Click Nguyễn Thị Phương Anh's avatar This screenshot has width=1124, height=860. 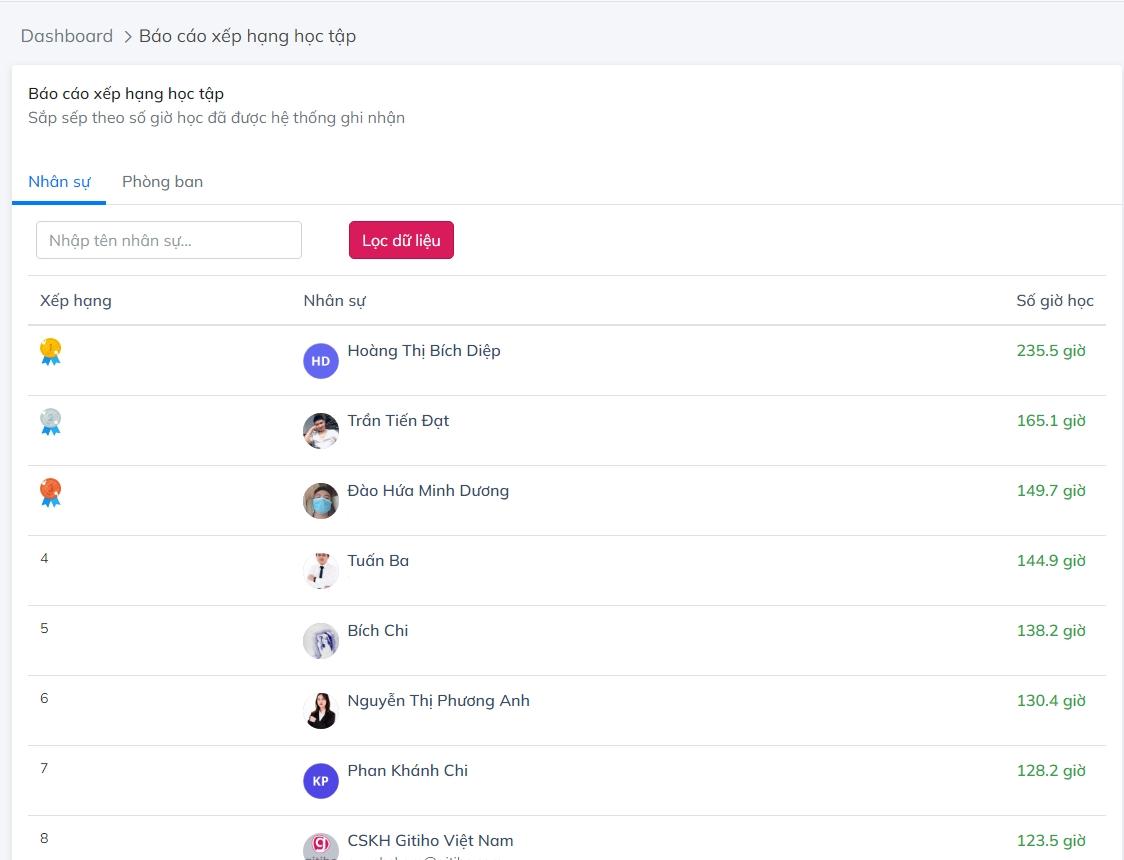pos(321,711)
